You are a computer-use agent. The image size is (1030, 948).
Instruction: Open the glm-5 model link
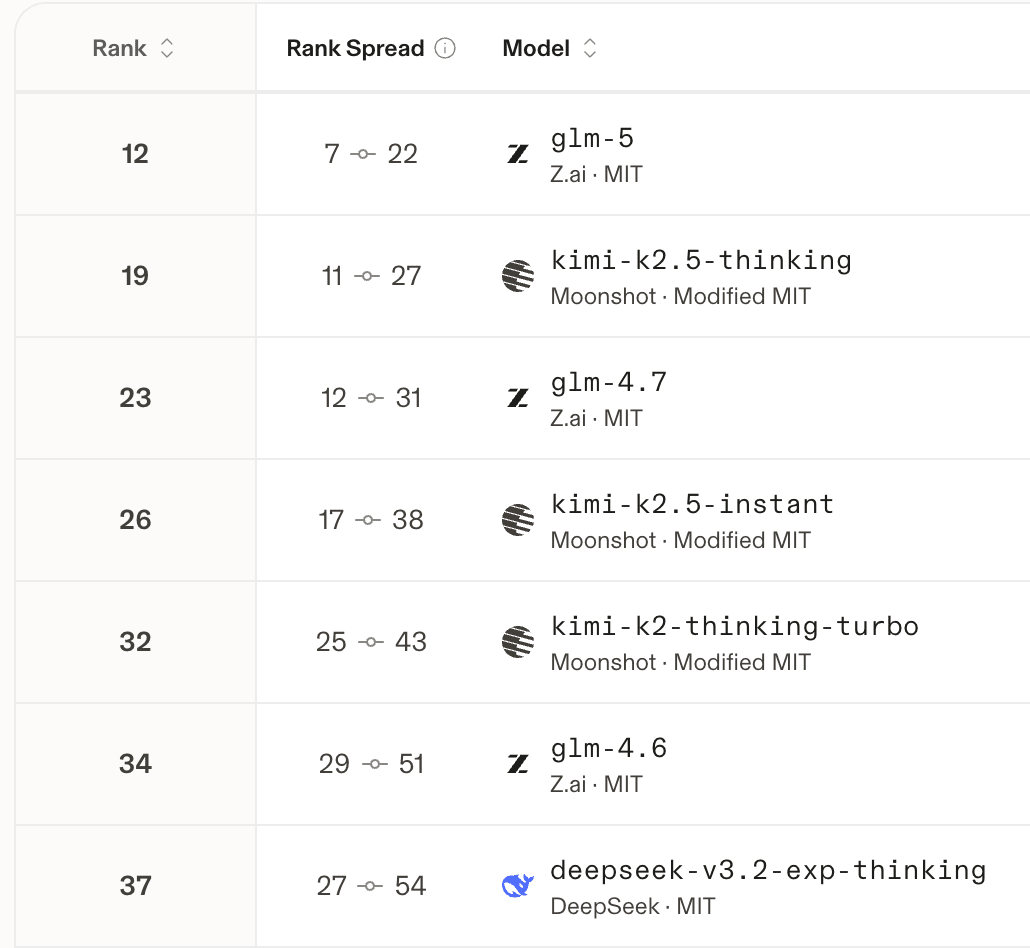592,139
